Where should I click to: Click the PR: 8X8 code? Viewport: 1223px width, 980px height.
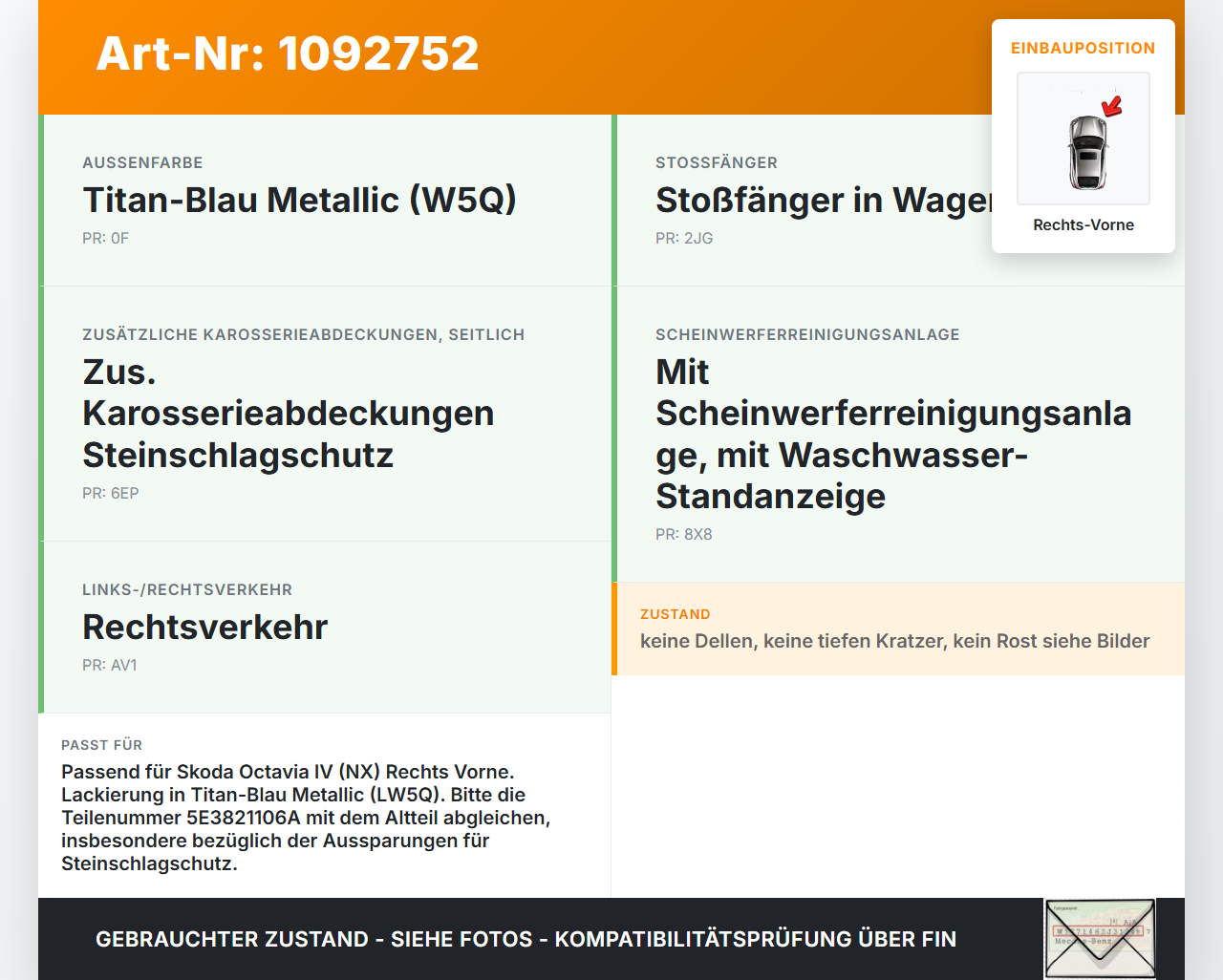tap(684, 534)
